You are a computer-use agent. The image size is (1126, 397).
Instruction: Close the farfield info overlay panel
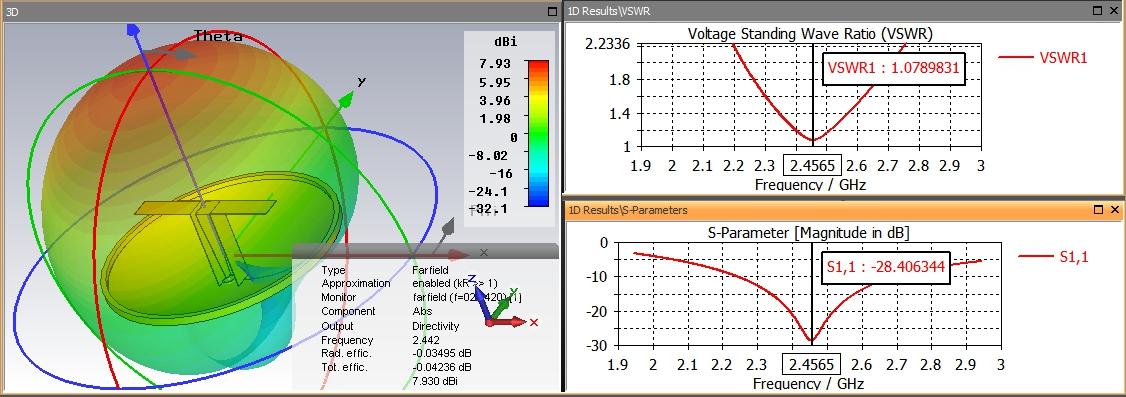click(483, 253)
